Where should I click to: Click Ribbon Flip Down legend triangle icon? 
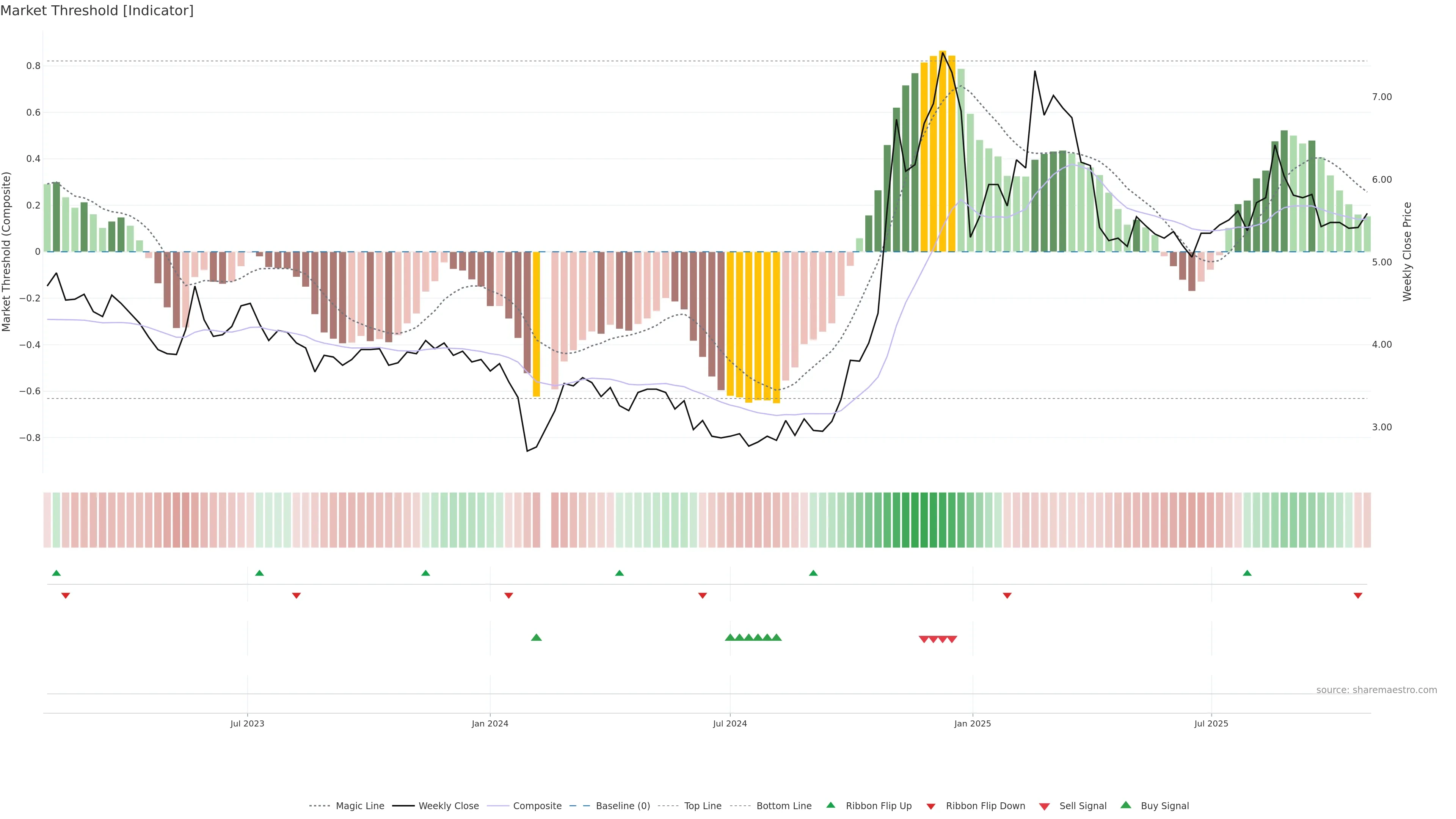tap(931, 806)
